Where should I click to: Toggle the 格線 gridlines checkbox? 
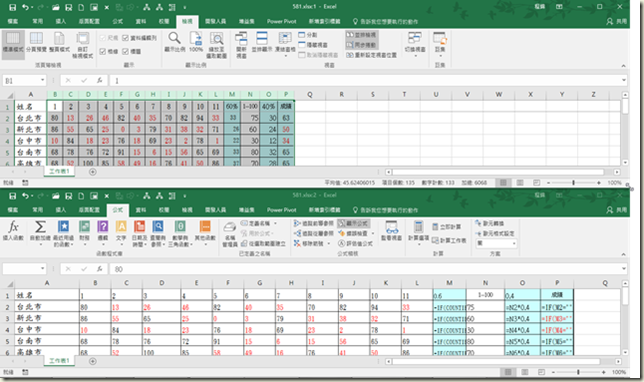(109, 51)
